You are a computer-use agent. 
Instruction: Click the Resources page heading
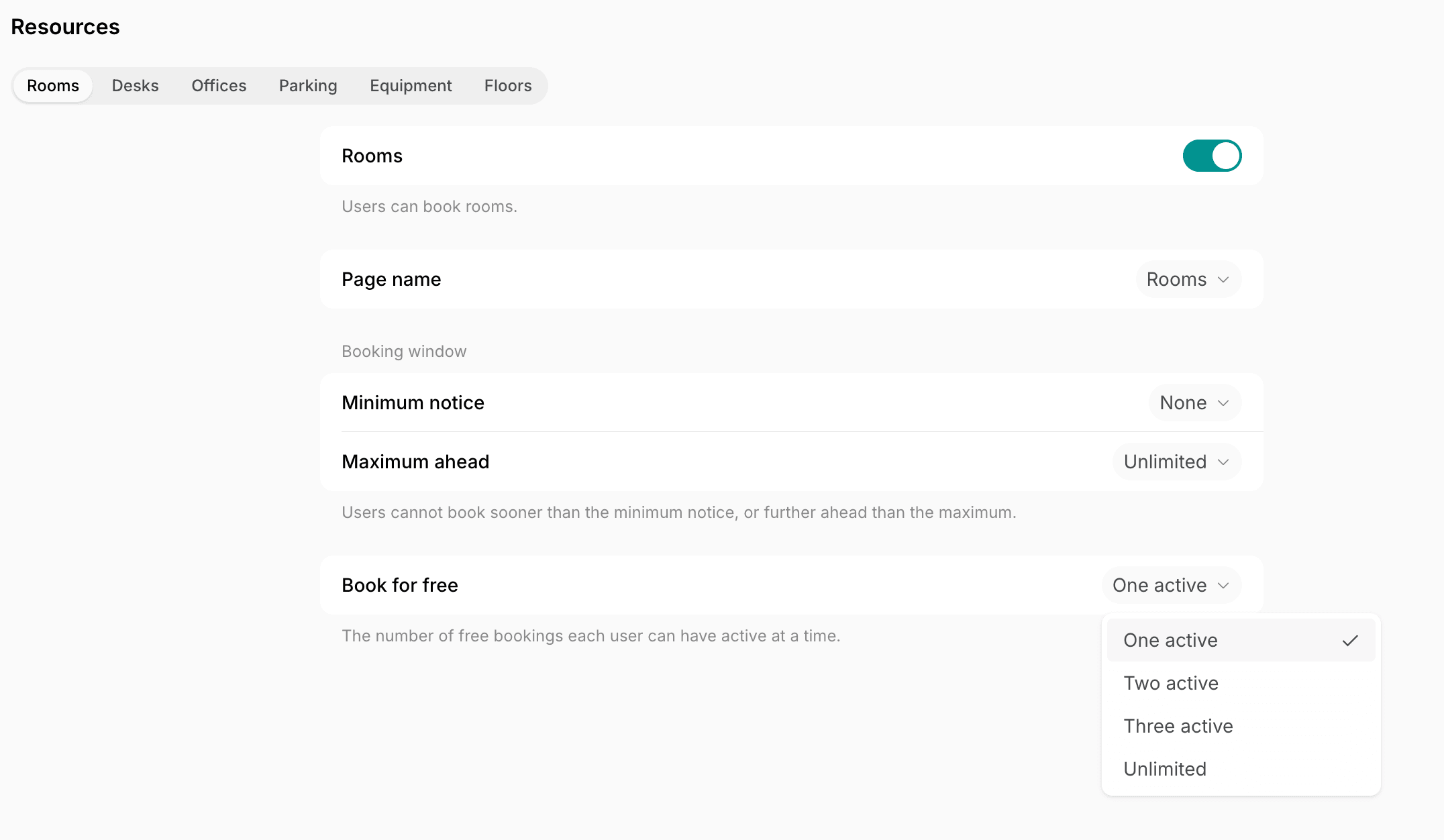point(65,27)
